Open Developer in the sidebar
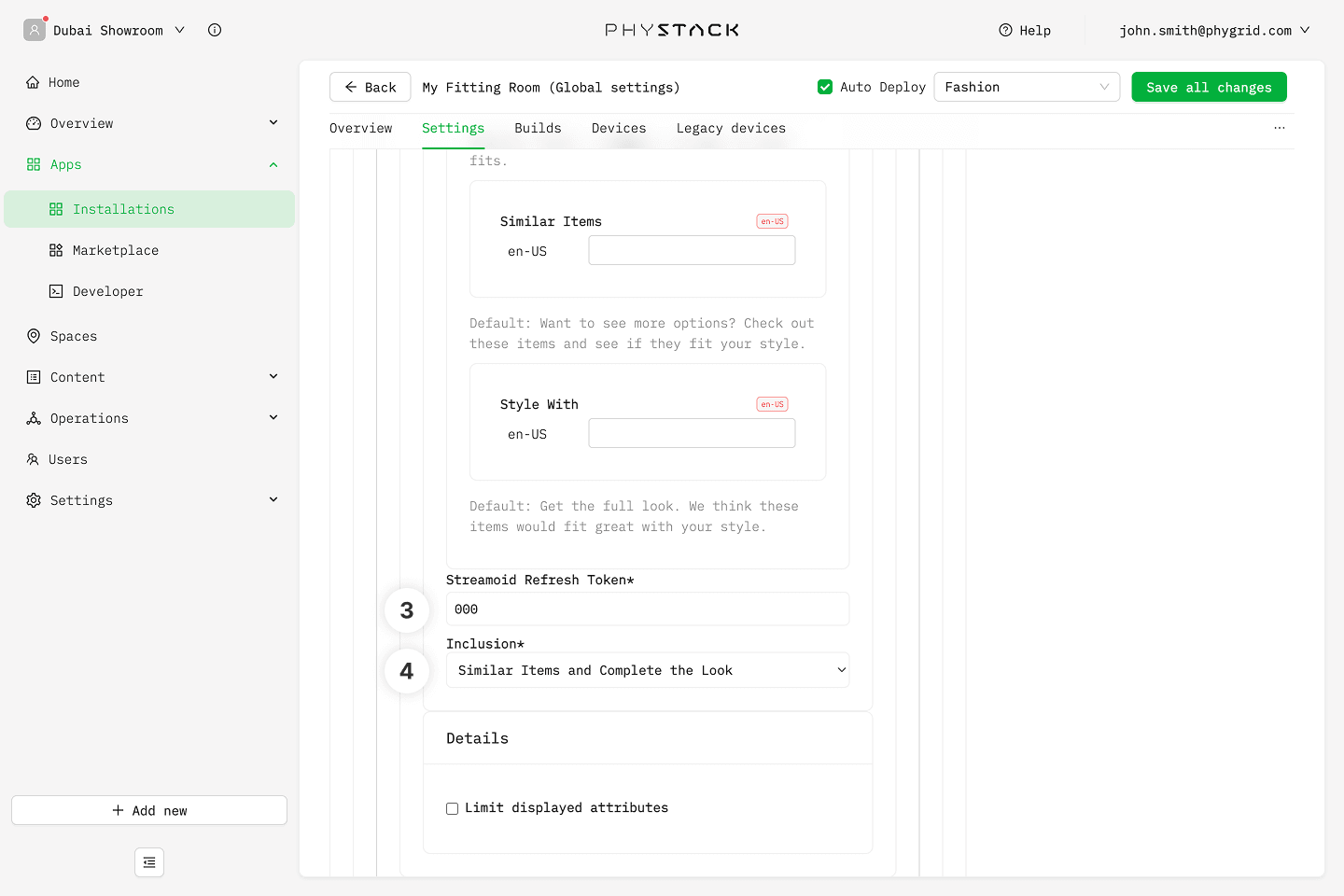This screenshot has width=1344, height=896. [x=149, y=291]
